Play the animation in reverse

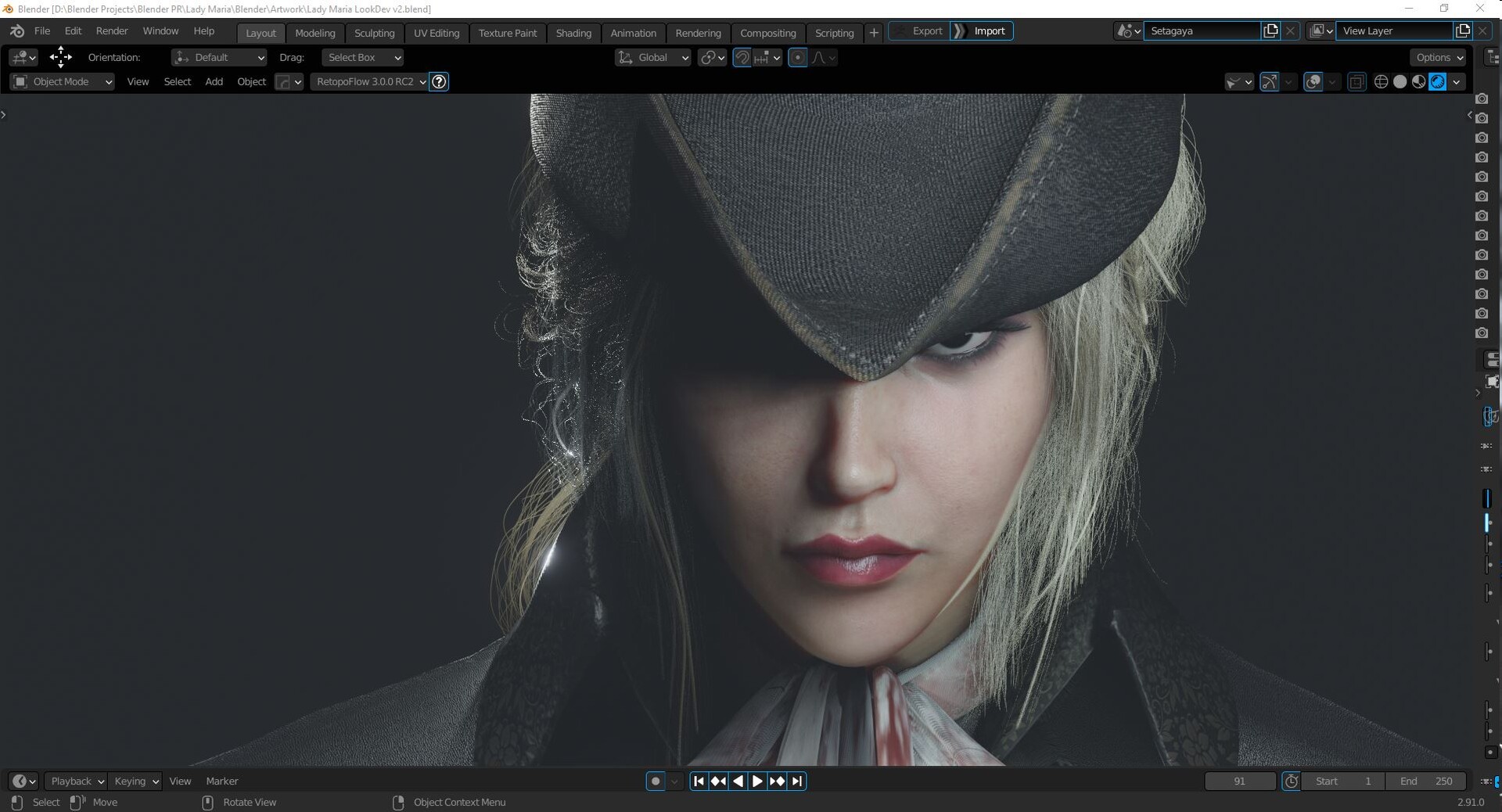(x=738, y=781)
